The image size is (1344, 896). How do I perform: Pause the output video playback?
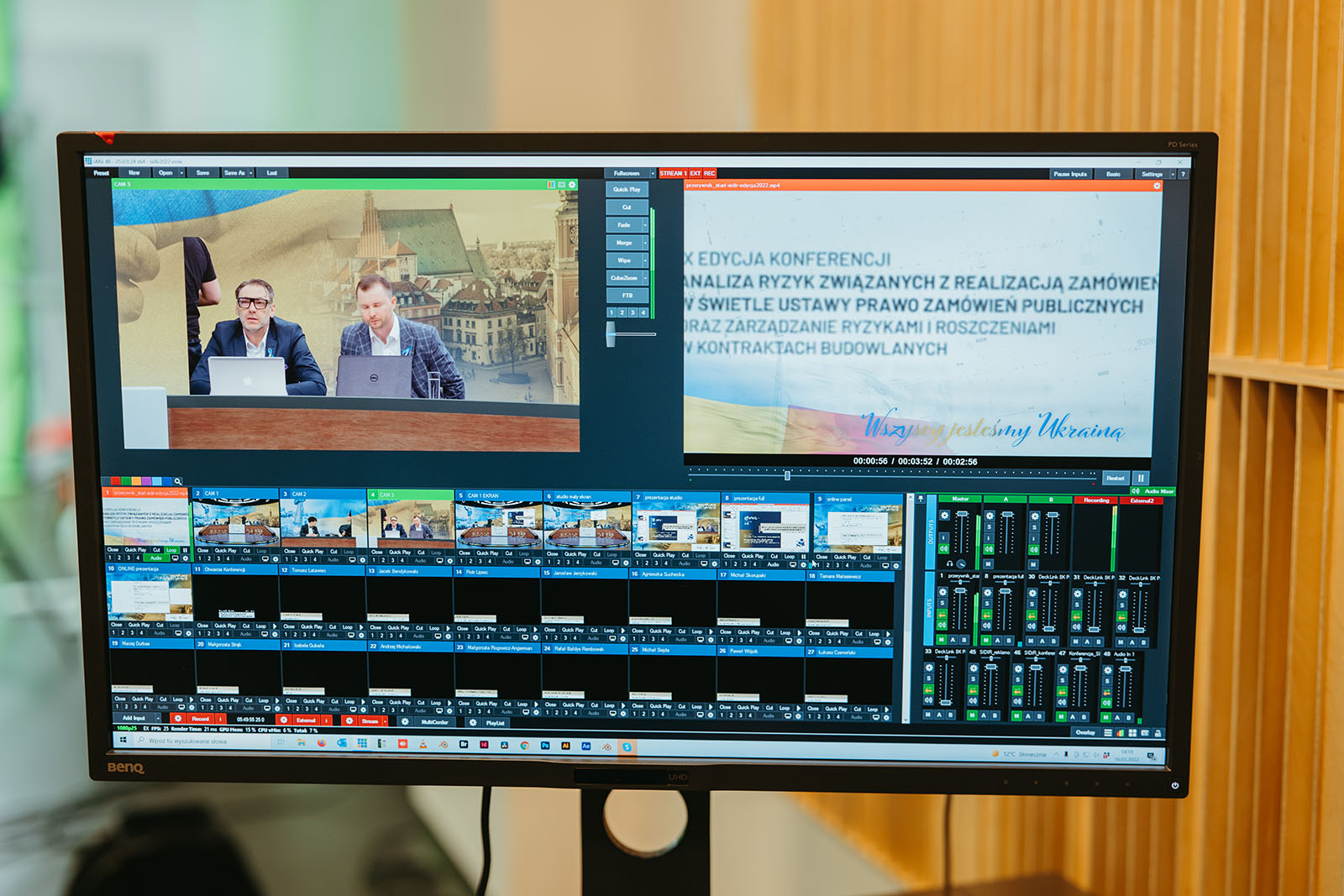point(1141,478)
